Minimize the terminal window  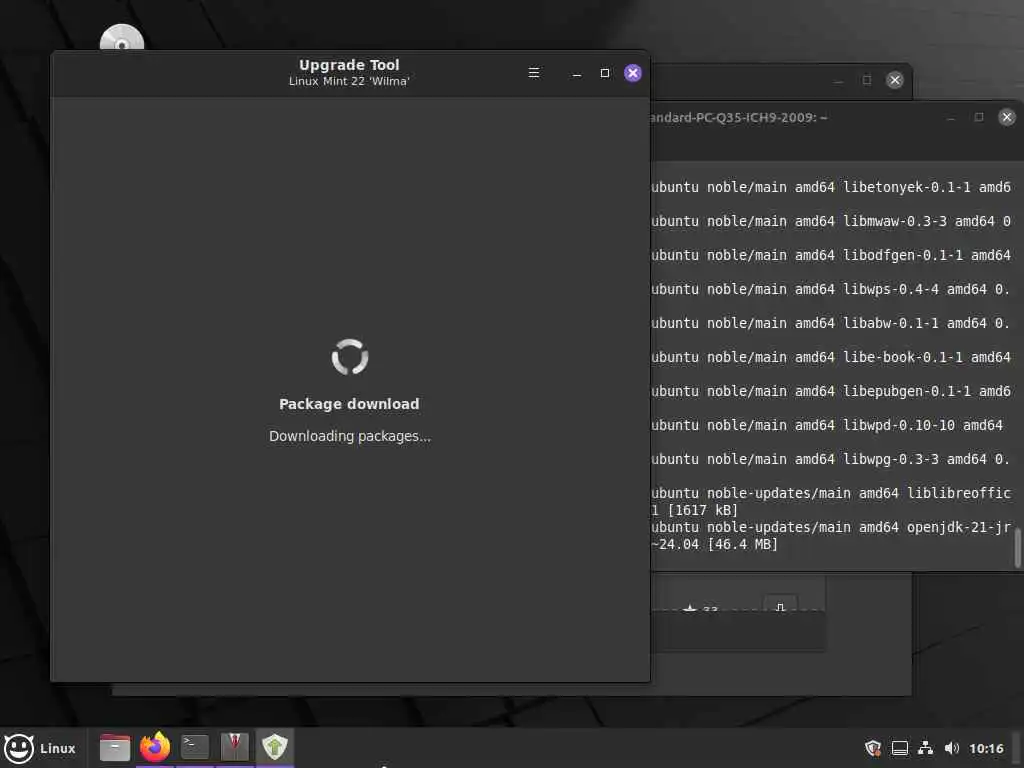950,118
